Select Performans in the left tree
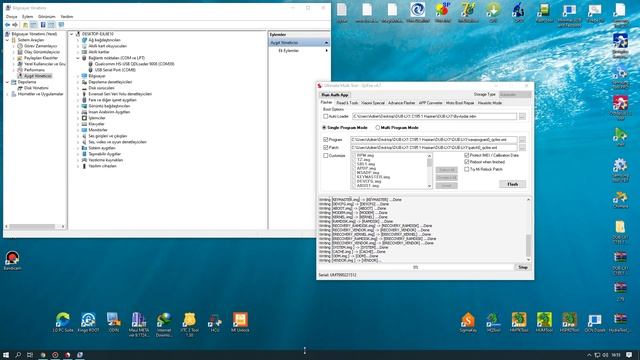640x360 pixels. point(34,70)
